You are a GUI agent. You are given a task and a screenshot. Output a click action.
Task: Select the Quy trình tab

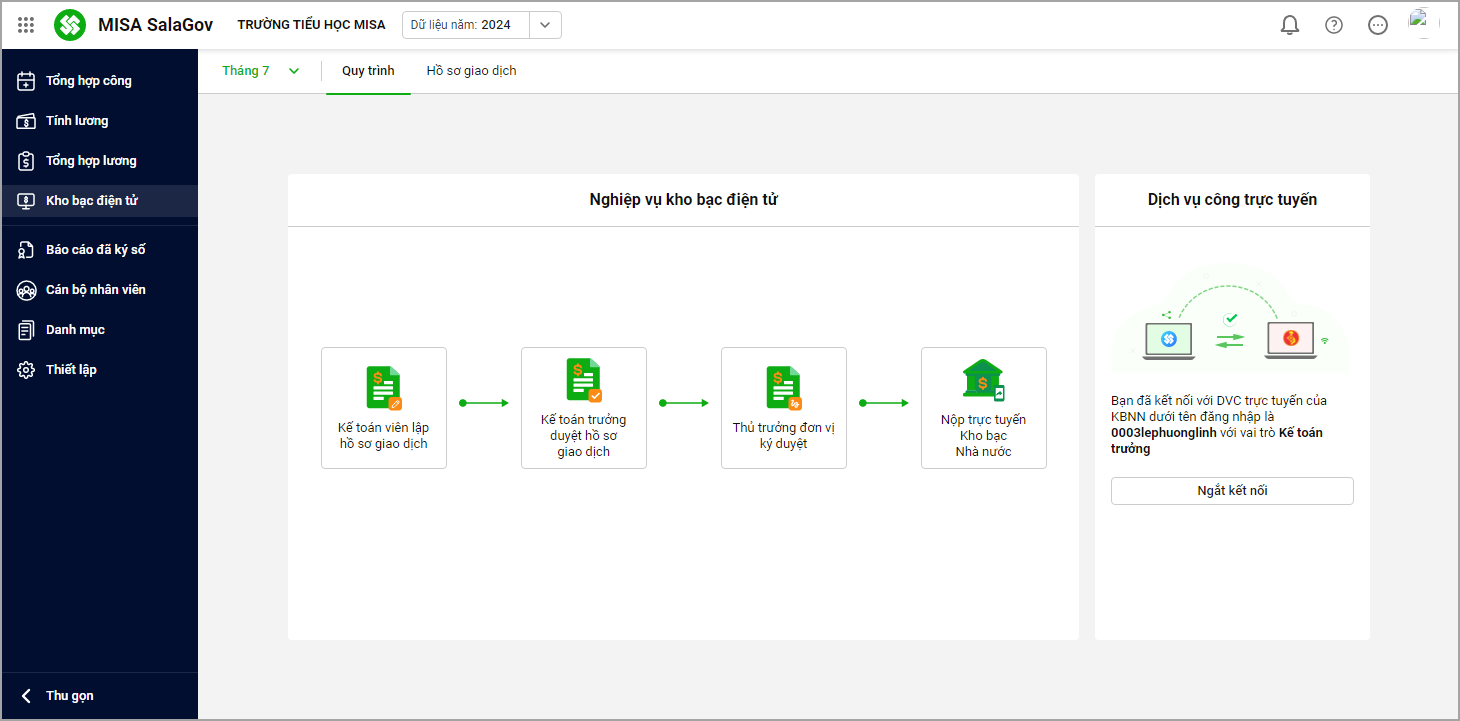[368, 71]
